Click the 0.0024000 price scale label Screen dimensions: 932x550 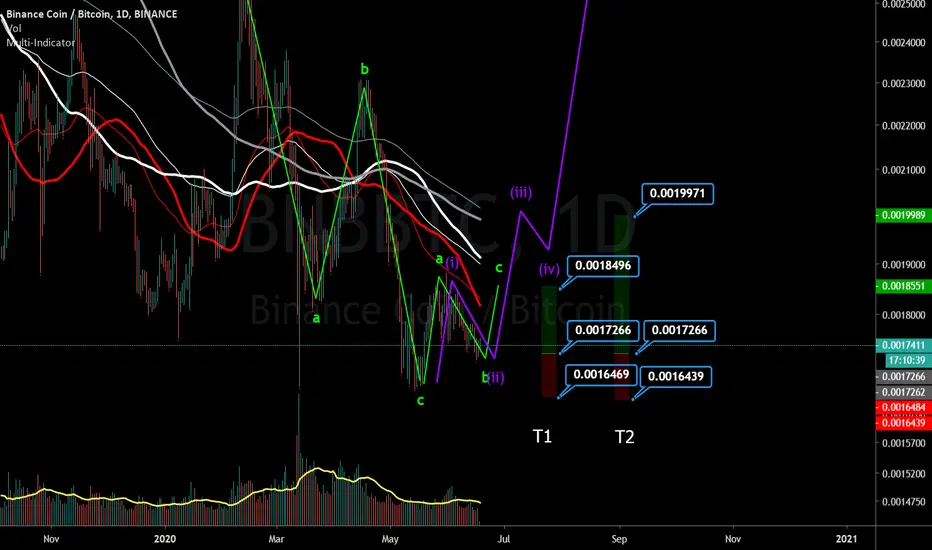click(903, 43)
